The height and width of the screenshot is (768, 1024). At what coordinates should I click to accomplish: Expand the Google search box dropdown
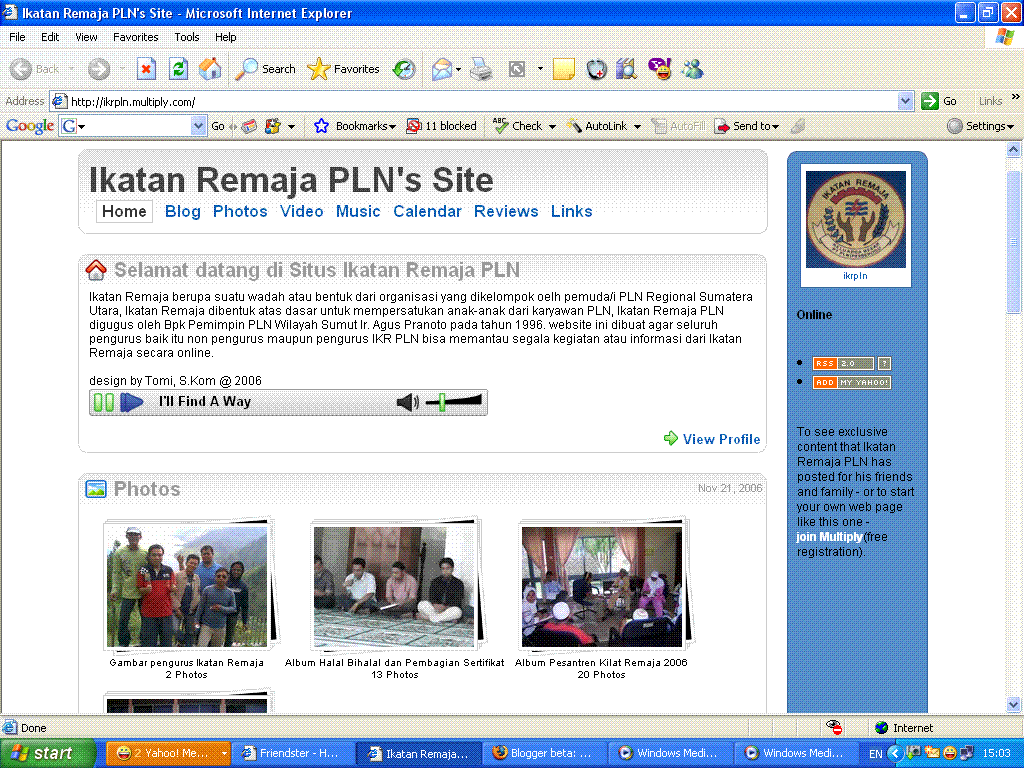(199, 126)
